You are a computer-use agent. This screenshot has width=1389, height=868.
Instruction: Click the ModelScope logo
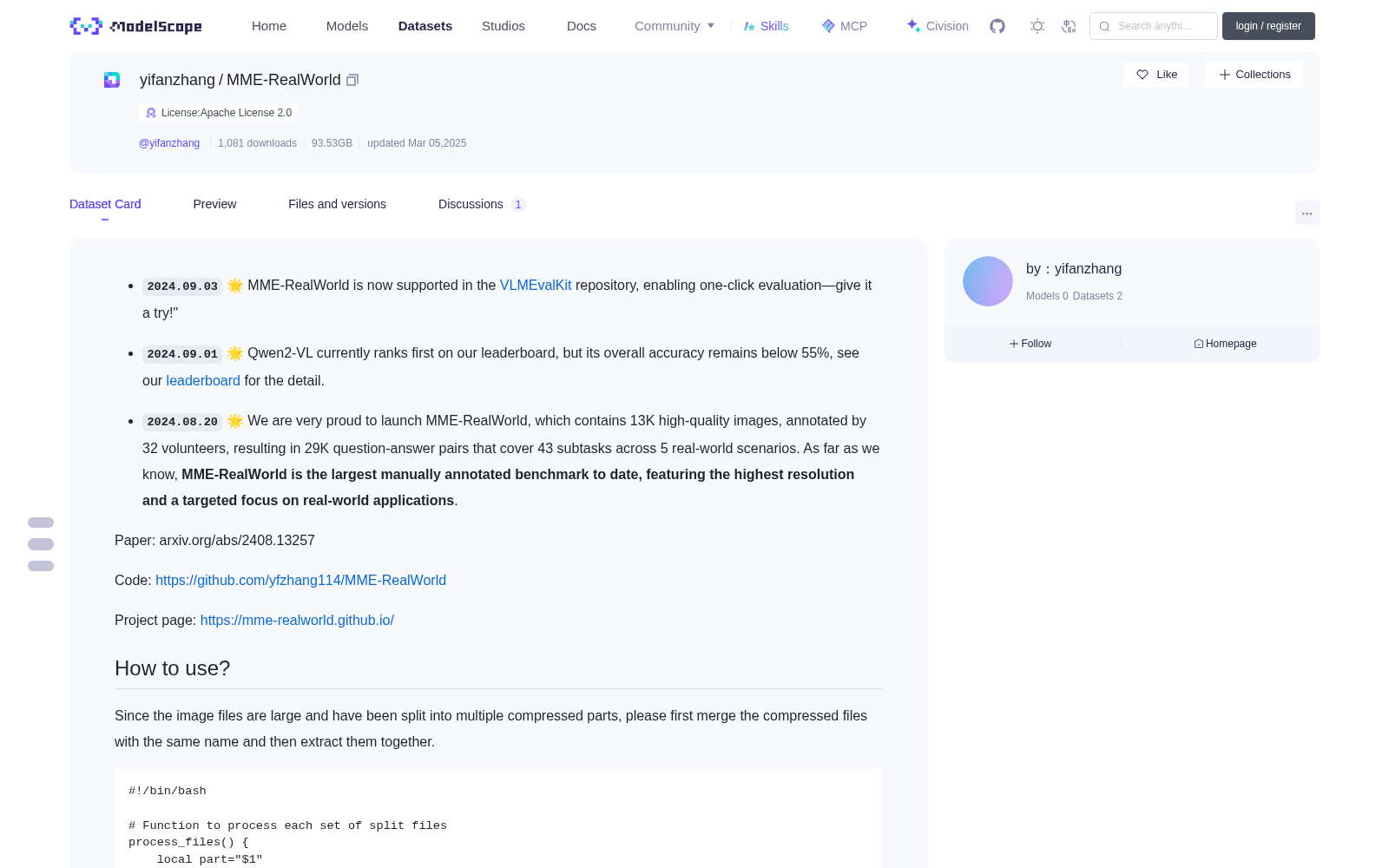pyautogui.click(x=136, y=26)
